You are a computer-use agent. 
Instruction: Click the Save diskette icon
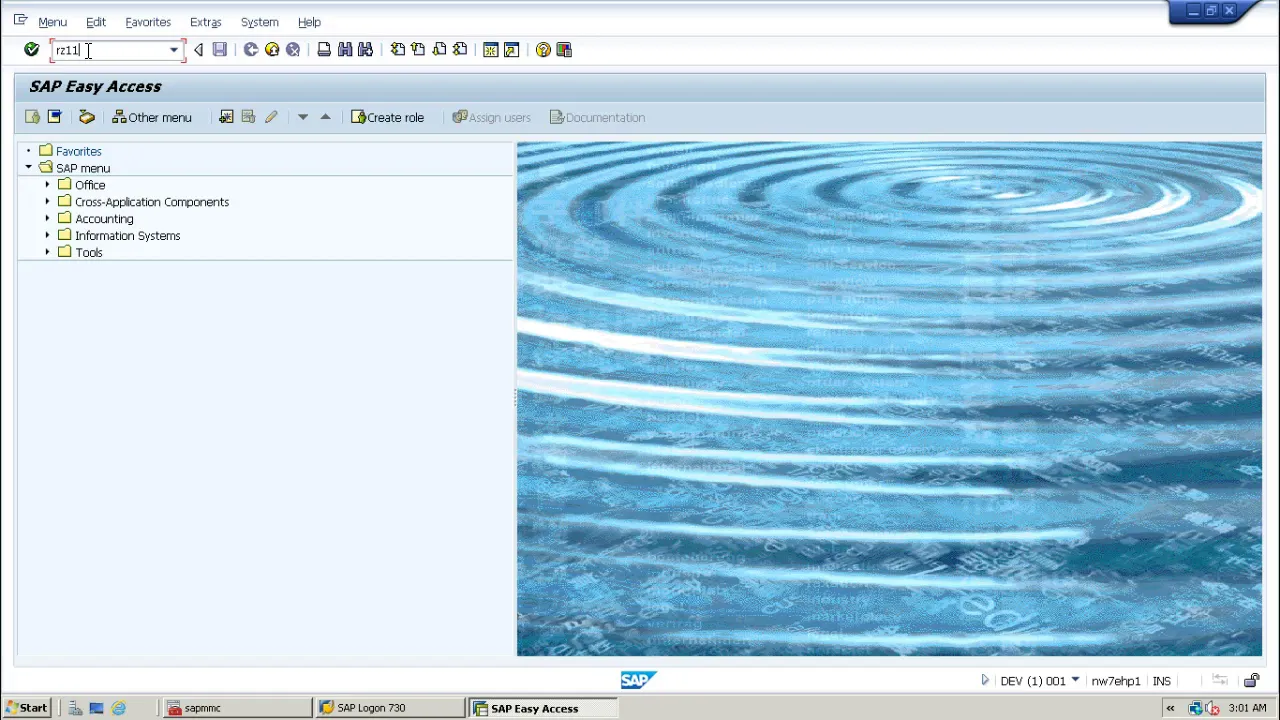pyautogui.click(x=220, y=49)
